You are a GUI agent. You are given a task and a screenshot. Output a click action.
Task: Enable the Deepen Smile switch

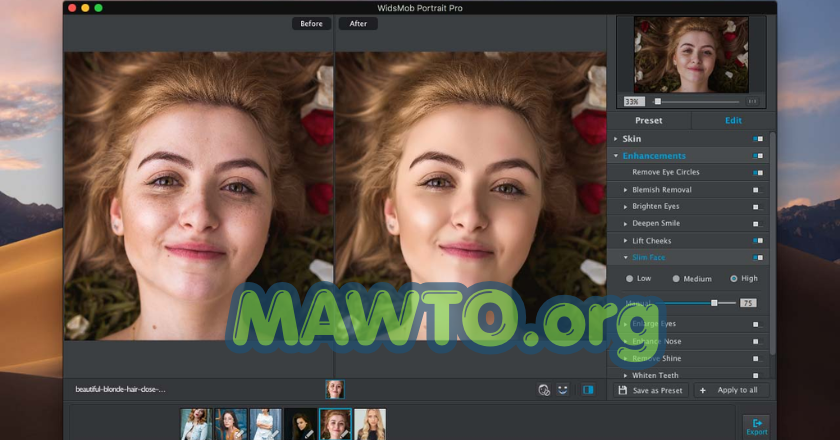(x=758, y=223)
